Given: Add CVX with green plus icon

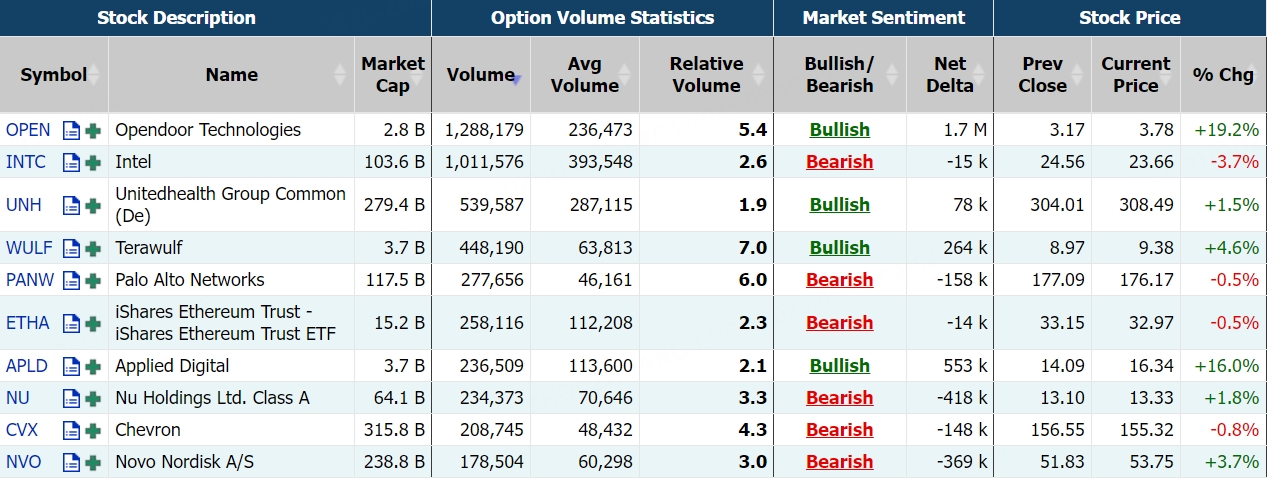Looking at the screenshot, I should 93,430.
